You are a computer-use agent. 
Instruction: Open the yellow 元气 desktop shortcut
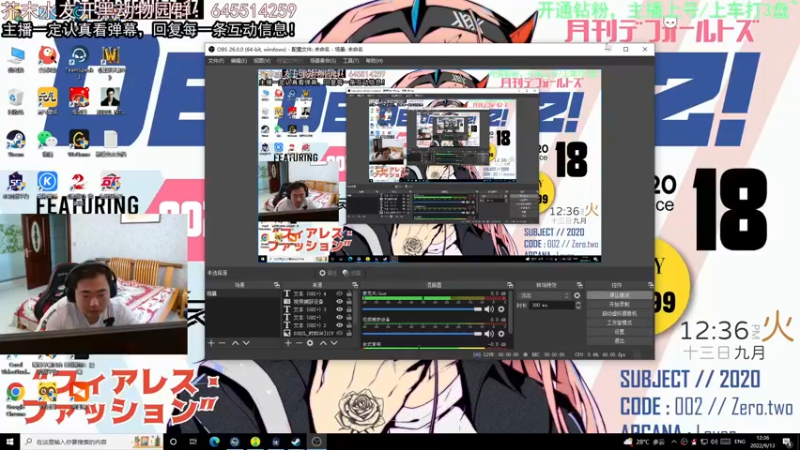[x=47, y=101]
